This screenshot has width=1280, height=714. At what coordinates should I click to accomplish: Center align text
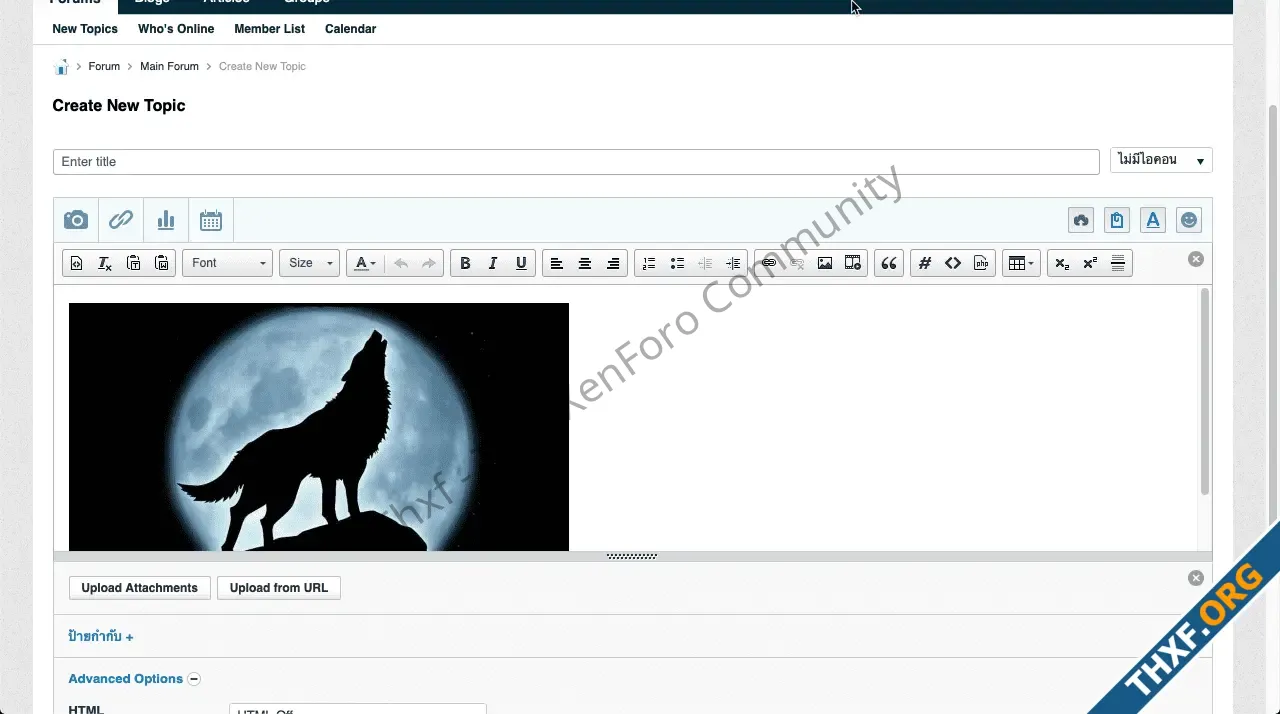pos(585,263)
